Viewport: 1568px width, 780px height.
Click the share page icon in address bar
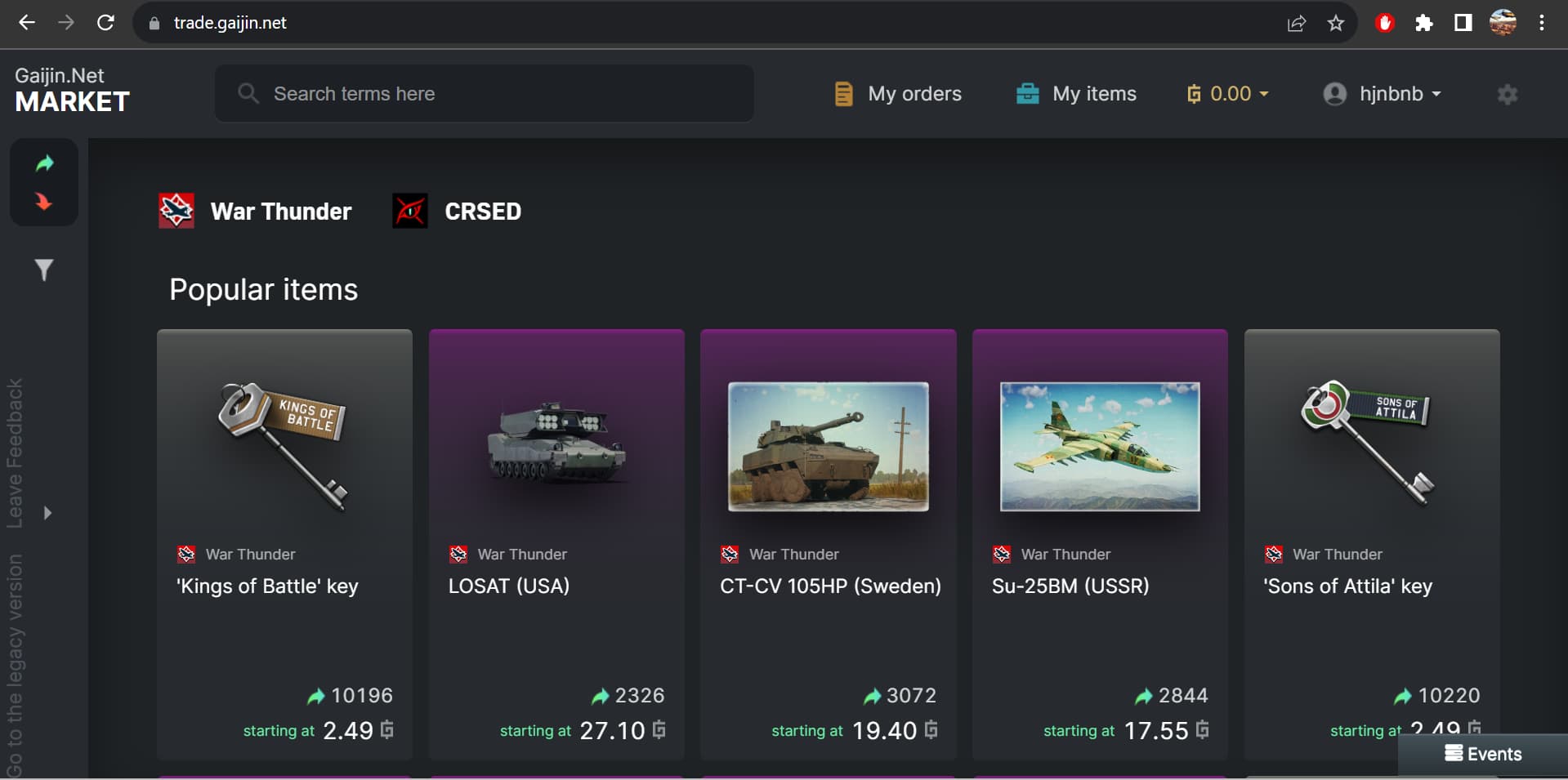click(x=1297, y=23)
